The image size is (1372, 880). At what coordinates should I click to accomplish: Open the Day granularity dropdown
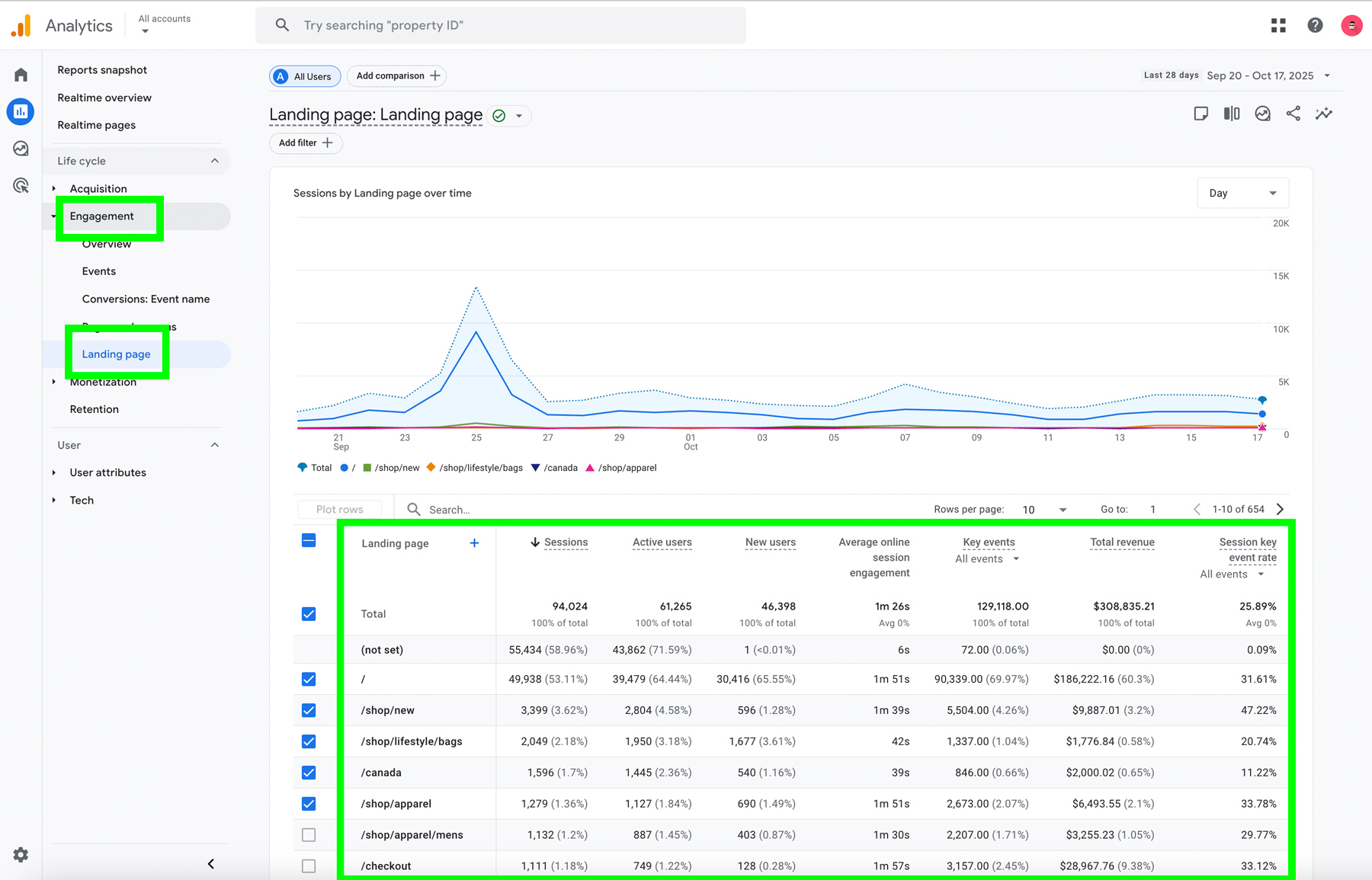pos(1242,193)
